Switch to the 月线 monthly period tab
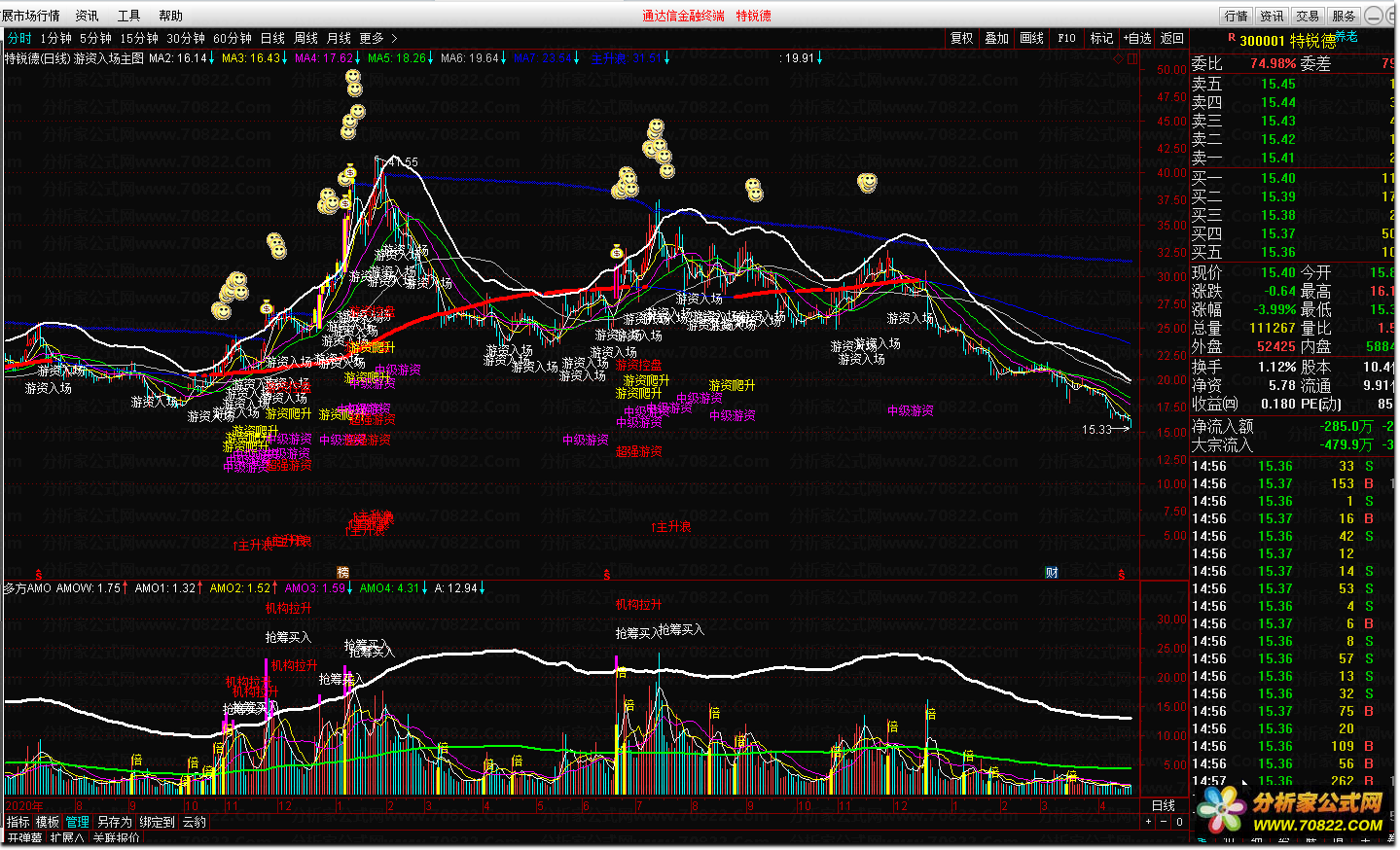This screenshot has height=850, width=1400. click(x=339, y=38)
